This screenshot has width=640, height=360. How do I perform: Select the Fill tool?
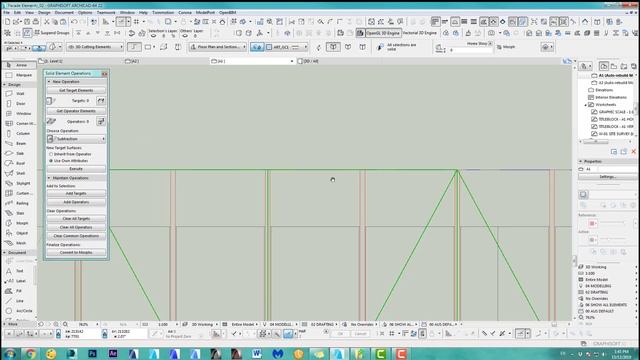point(19,291)
